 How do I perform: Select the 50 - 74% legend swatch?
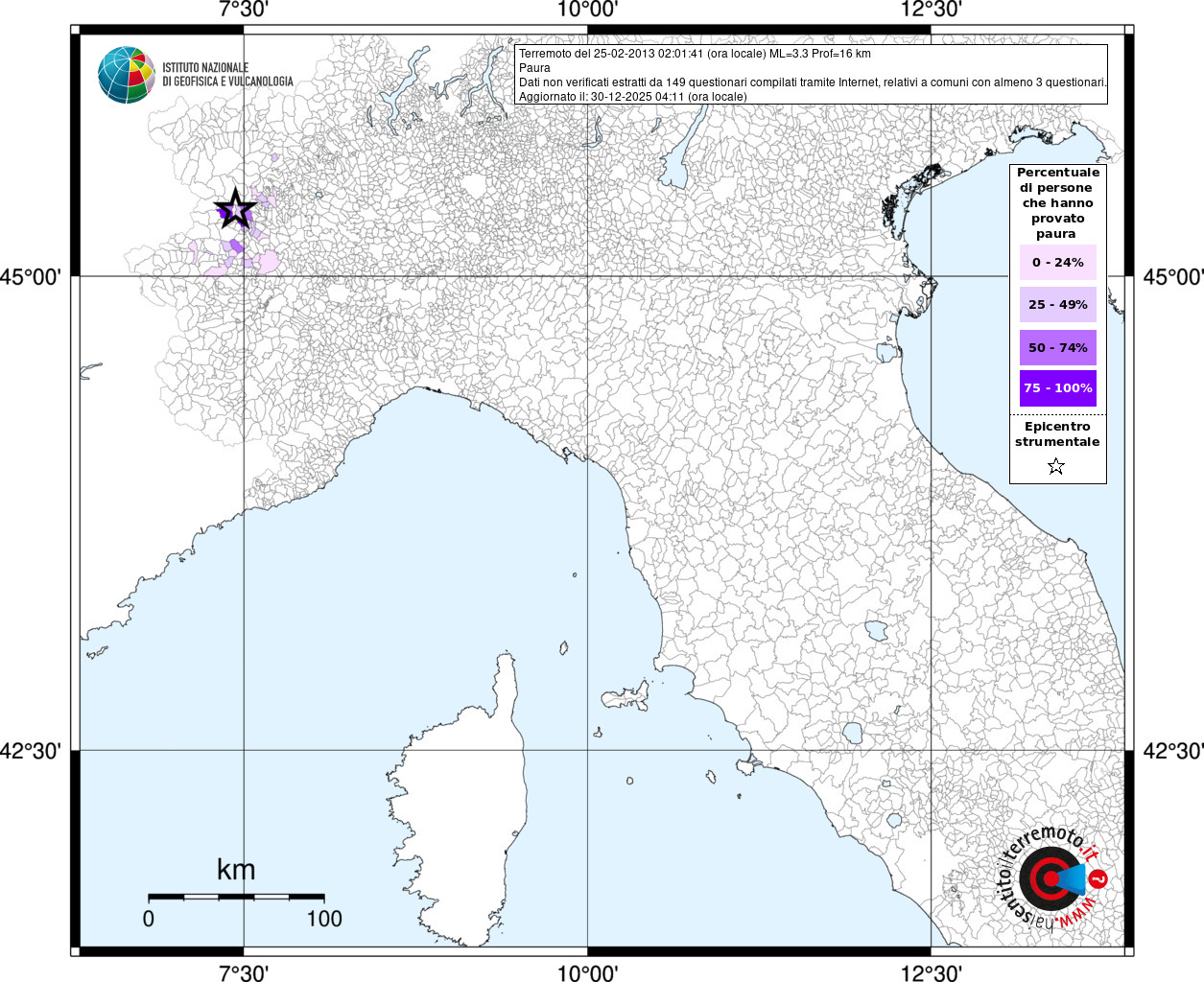(1057, 347)
